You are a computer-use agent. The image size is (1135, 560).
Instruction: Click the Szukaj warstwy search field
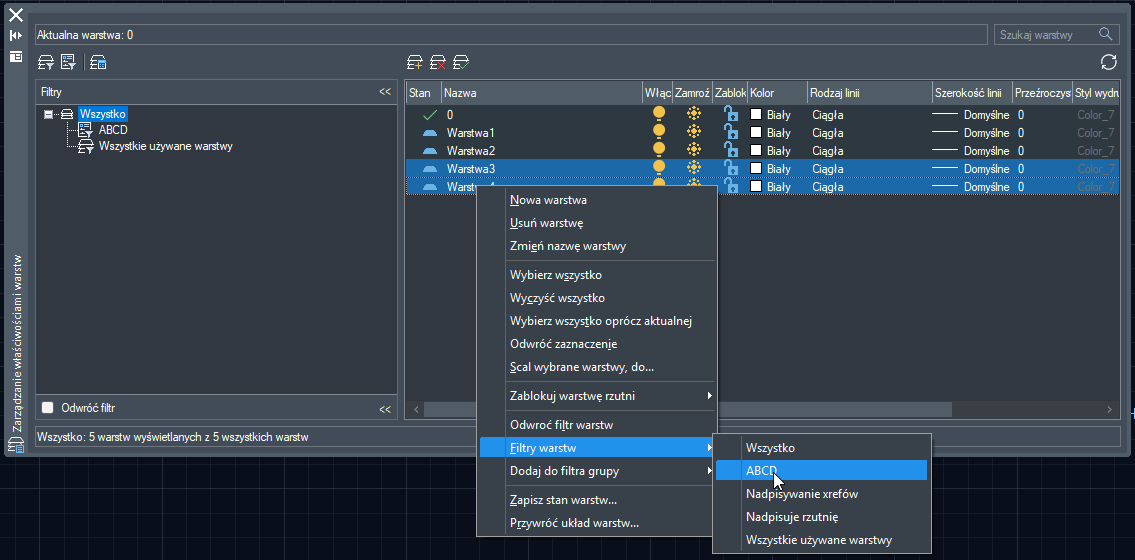1055,34
